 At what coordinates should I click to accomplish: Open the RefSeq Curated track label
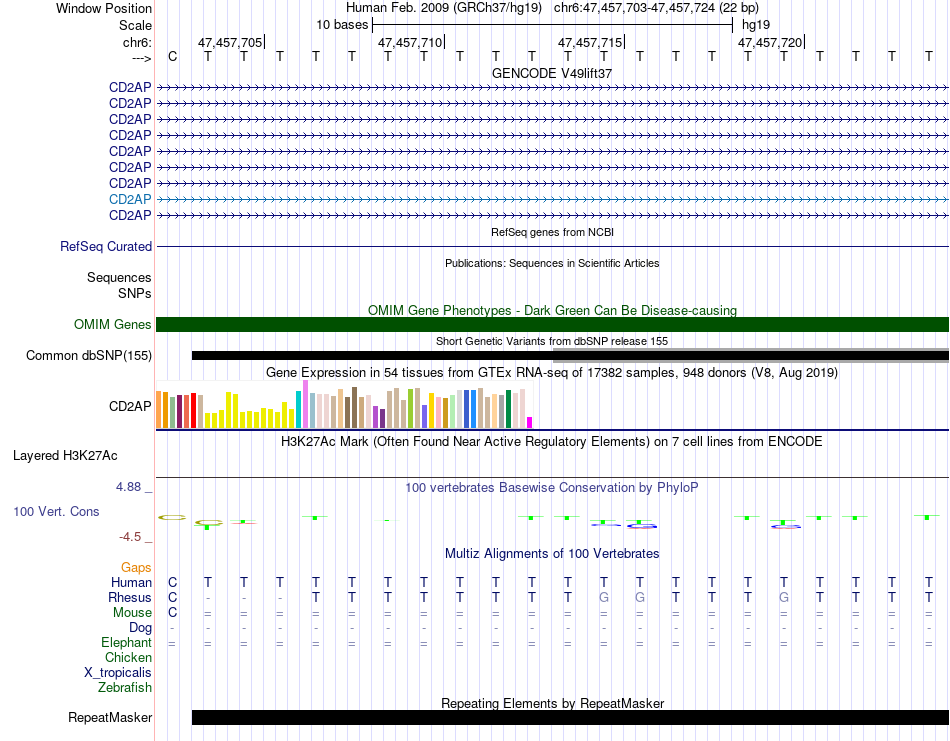[x=106, y=247]
